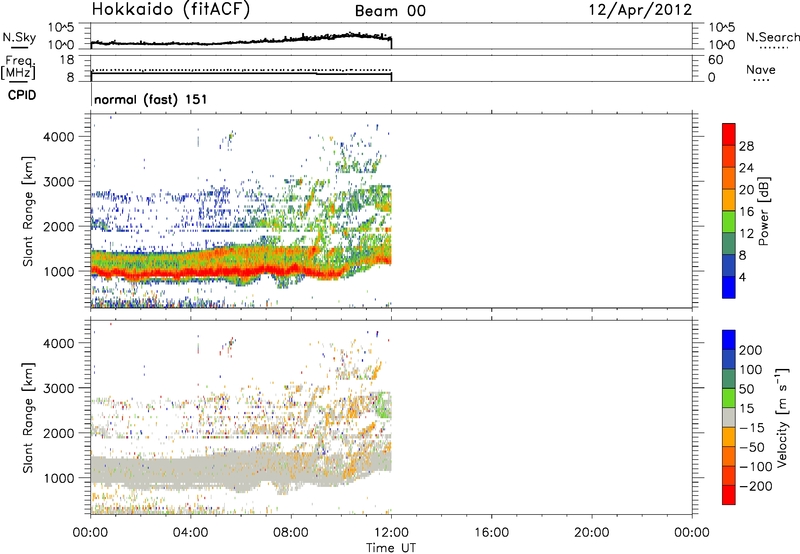Click the 'N.Sky' legend label
Image resolution: width=800 pixels, height=554 pixels.
19,37
